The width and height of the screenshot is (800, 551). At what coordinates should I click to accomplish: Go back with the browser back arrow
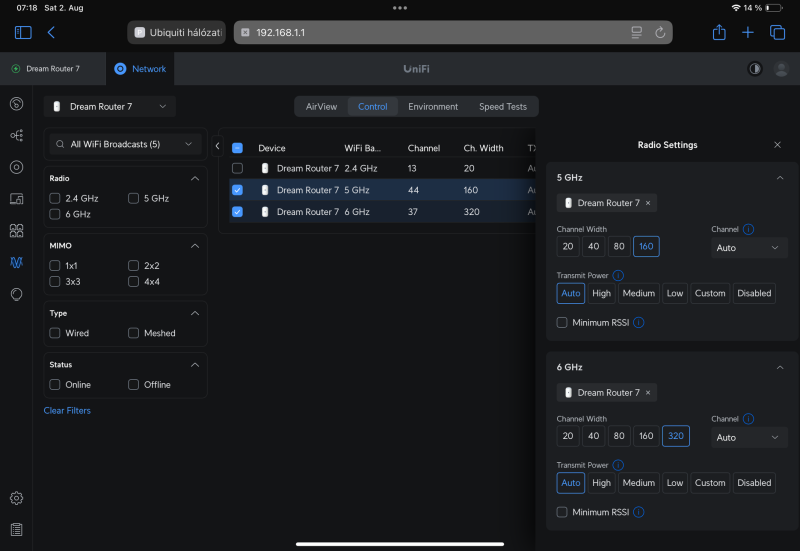[x=51, y=33]
